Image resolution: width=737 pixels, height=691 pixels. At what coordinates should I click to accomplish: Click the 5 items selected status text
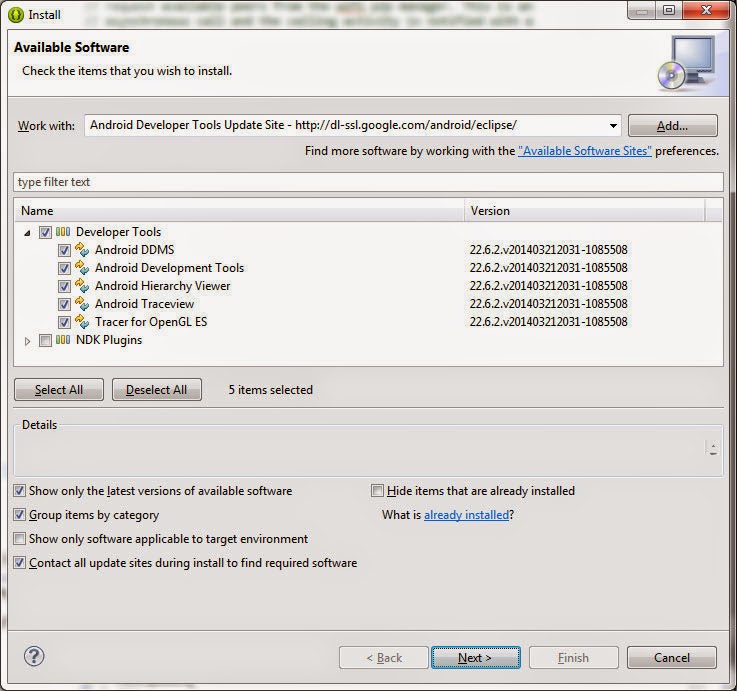pos(271,390)
